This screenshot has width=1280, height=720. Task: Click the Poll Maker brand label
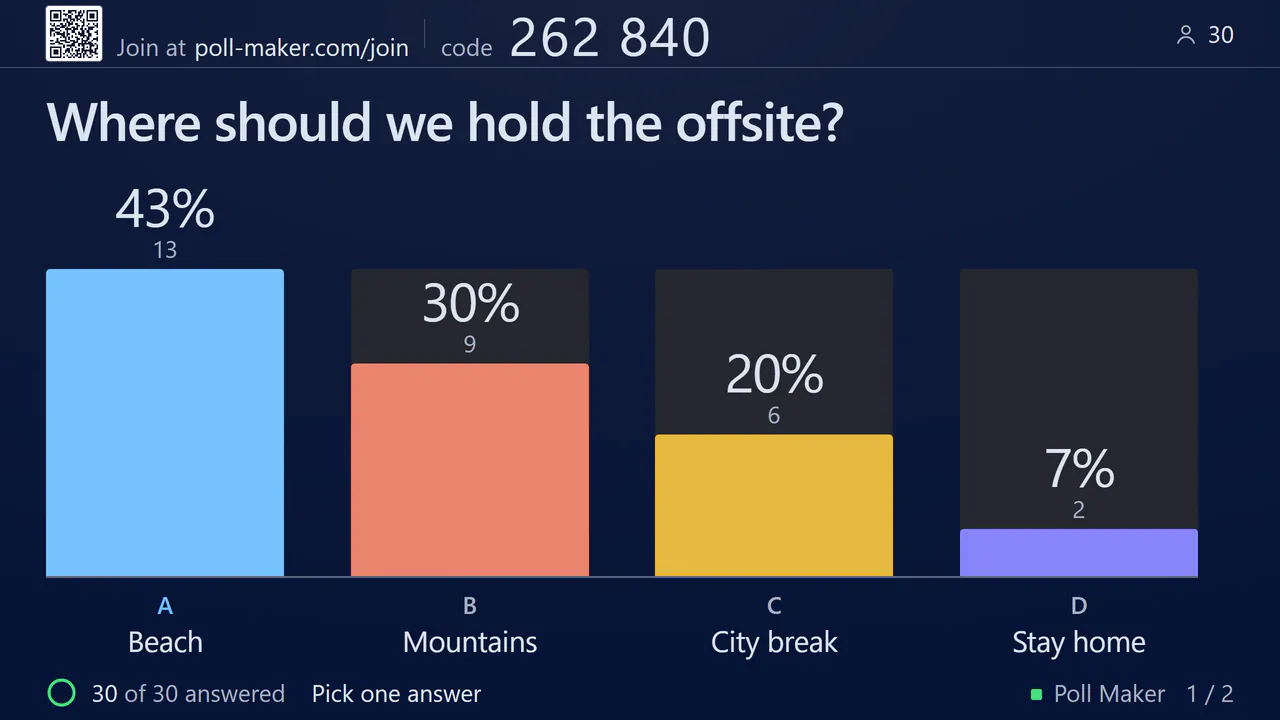tap(1109, 694)
